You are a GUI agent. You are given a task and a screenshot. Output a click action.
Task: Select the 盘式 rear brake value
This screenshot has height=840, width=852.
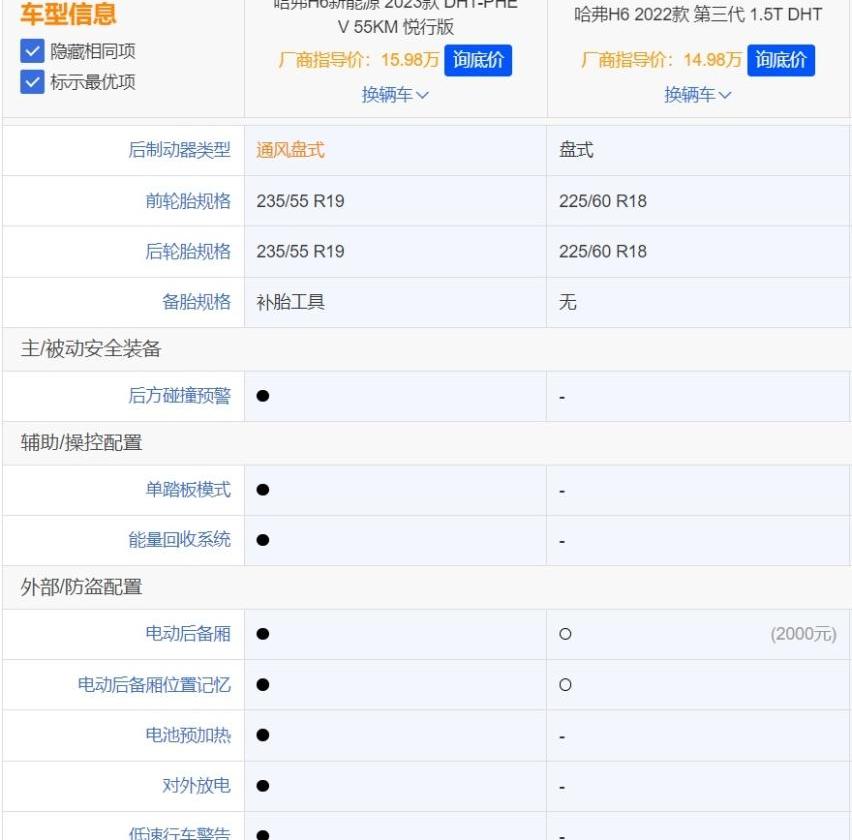[576, 150]
